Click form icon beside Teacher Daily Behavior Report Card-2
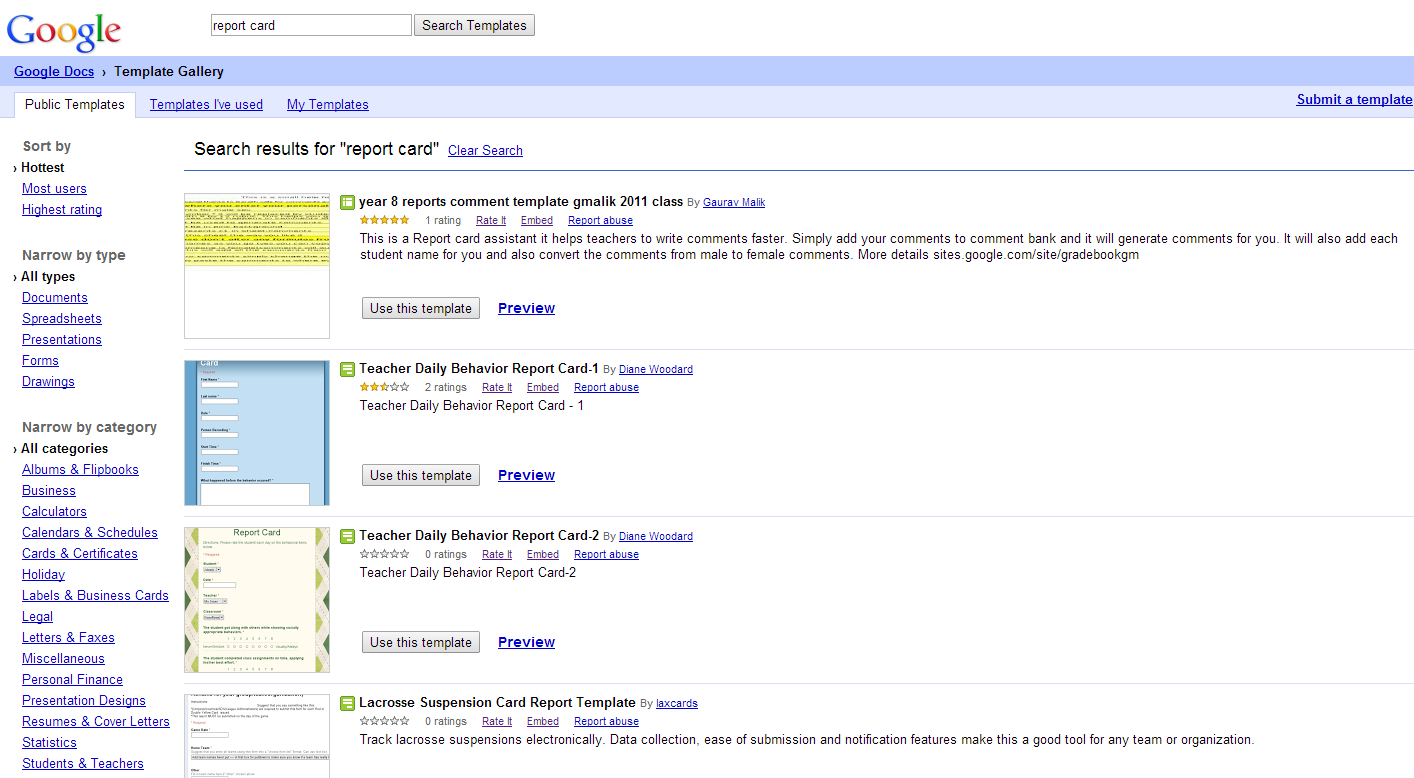The width and height of the screenshot is (1414, 778). (x=348, y=536)
